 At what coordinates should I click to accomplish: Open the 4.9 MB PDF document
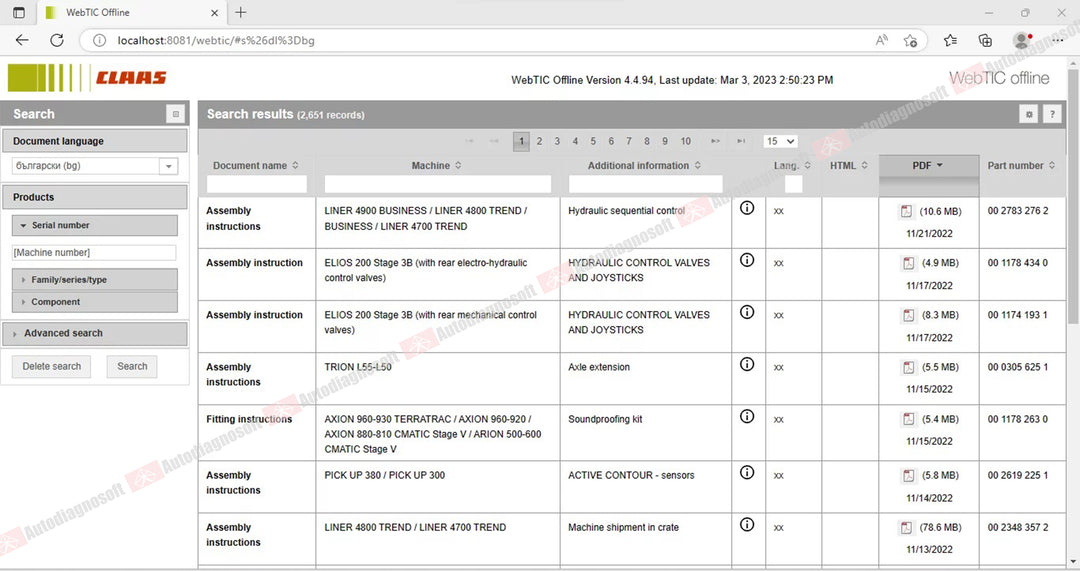[908, 263]
